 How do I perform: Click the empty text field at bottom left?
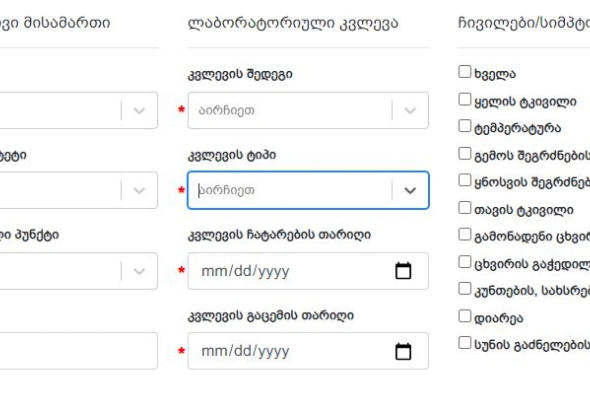[79, 351]
